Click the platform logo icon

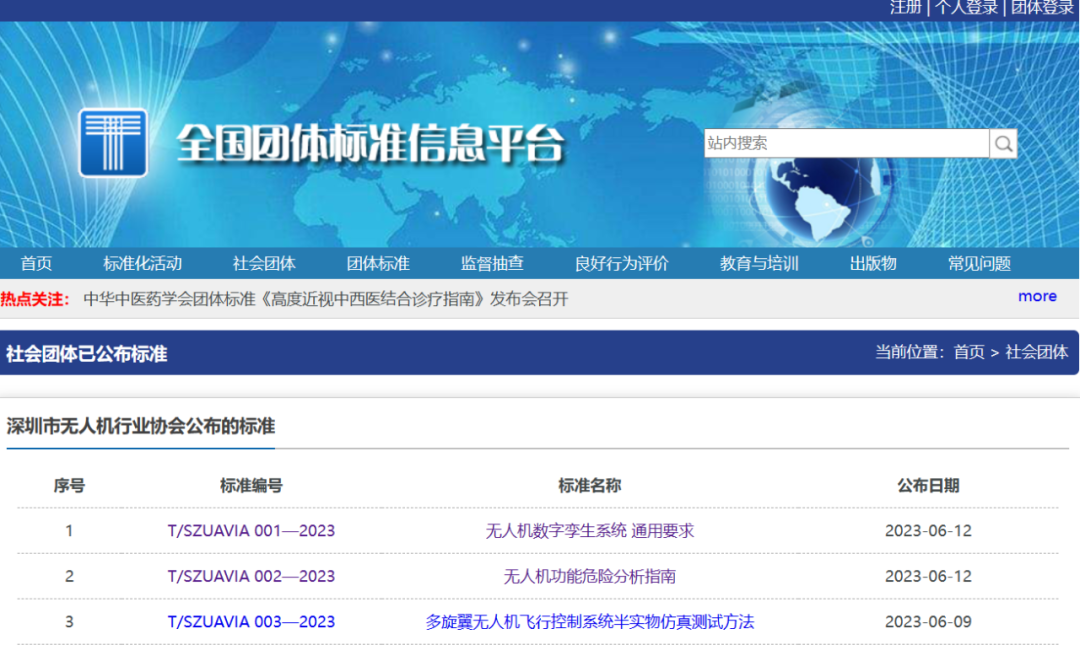point(113,143)
